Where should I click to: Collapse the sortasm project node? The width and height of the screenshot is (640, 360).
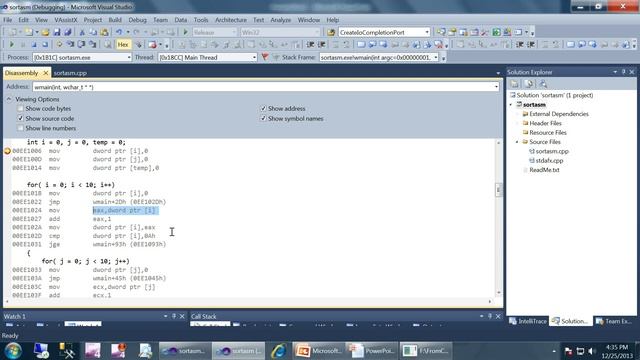tap(511, 105)
